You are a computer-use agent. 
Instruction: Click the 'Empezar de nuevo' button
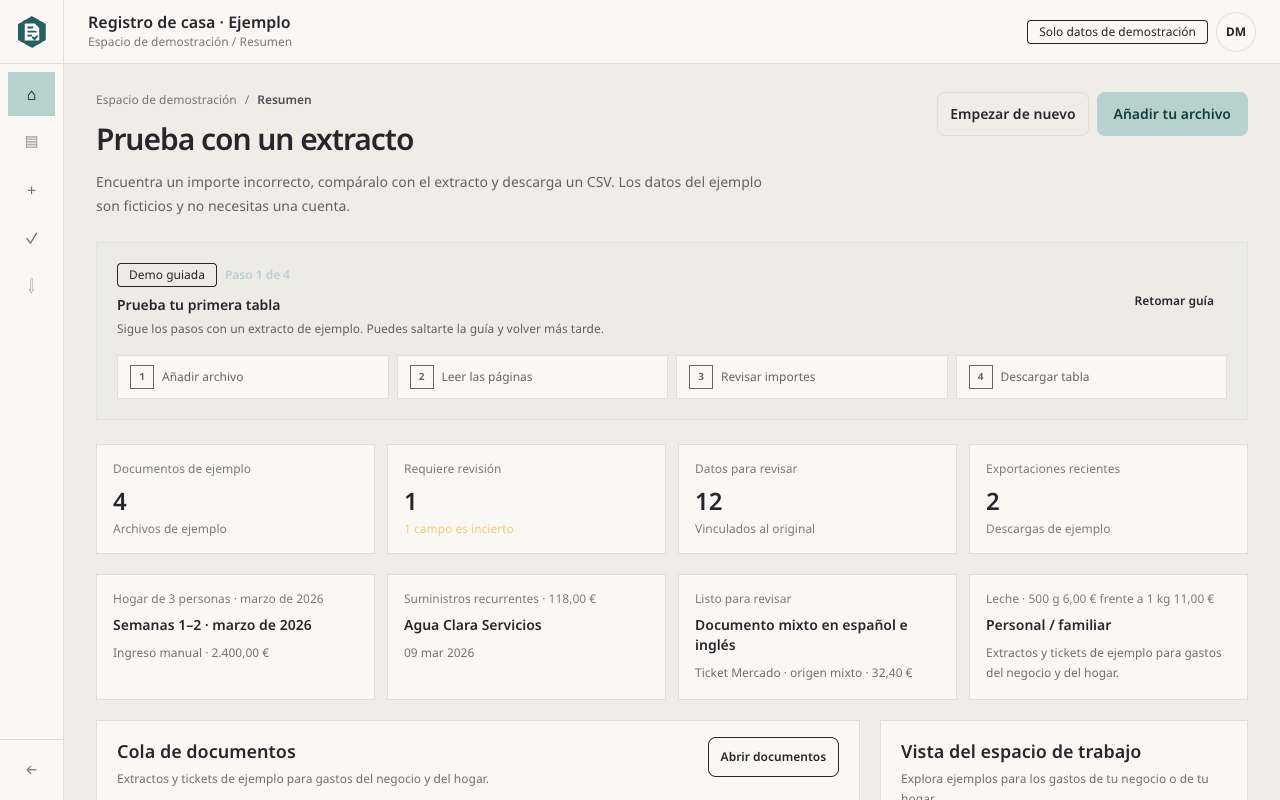(x=1012, y=114)
